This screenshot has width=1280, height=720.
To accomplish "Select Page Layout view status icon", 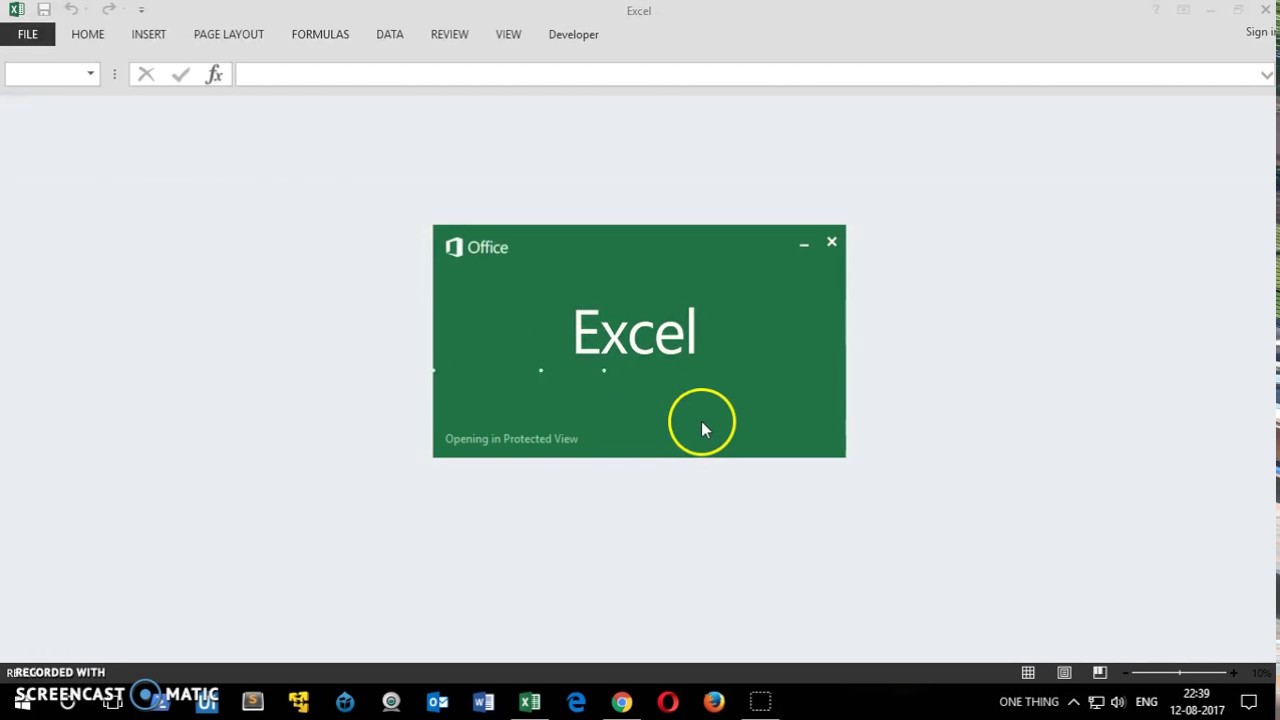I will 1064,673.
